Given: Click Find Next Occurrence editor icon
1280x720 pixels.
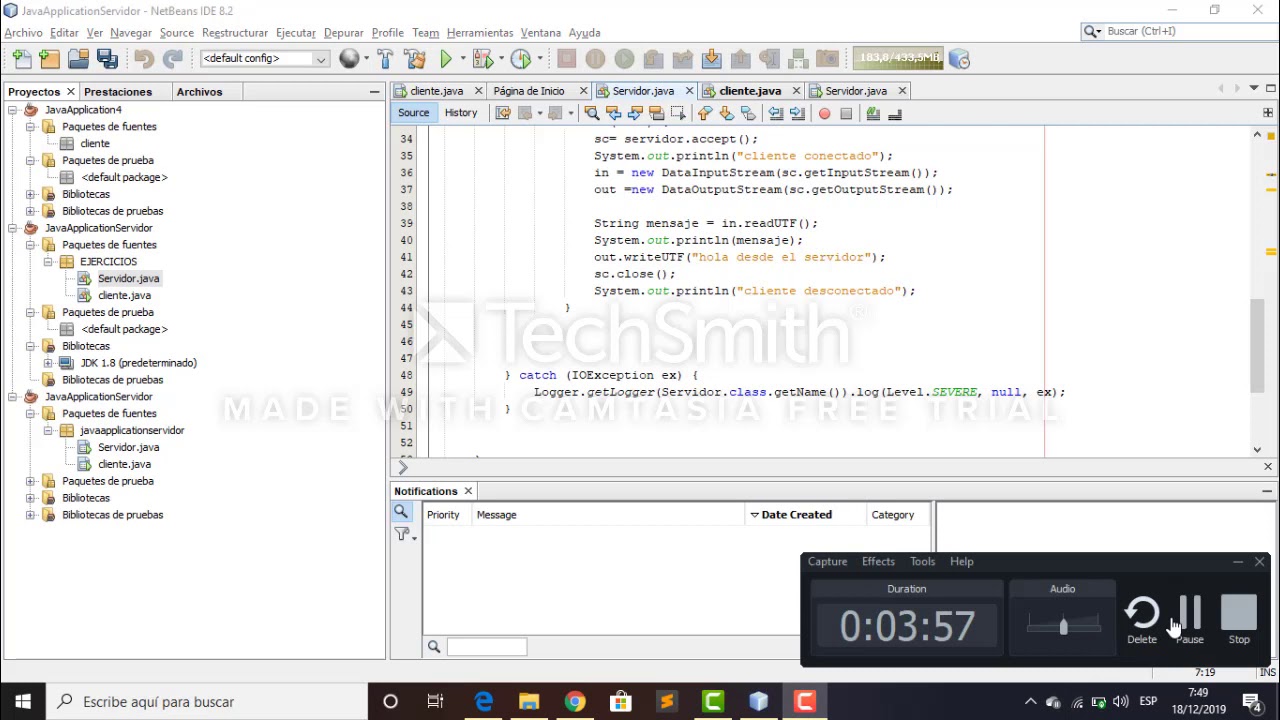Looking at the screenshot, I should tap(634, 113).
